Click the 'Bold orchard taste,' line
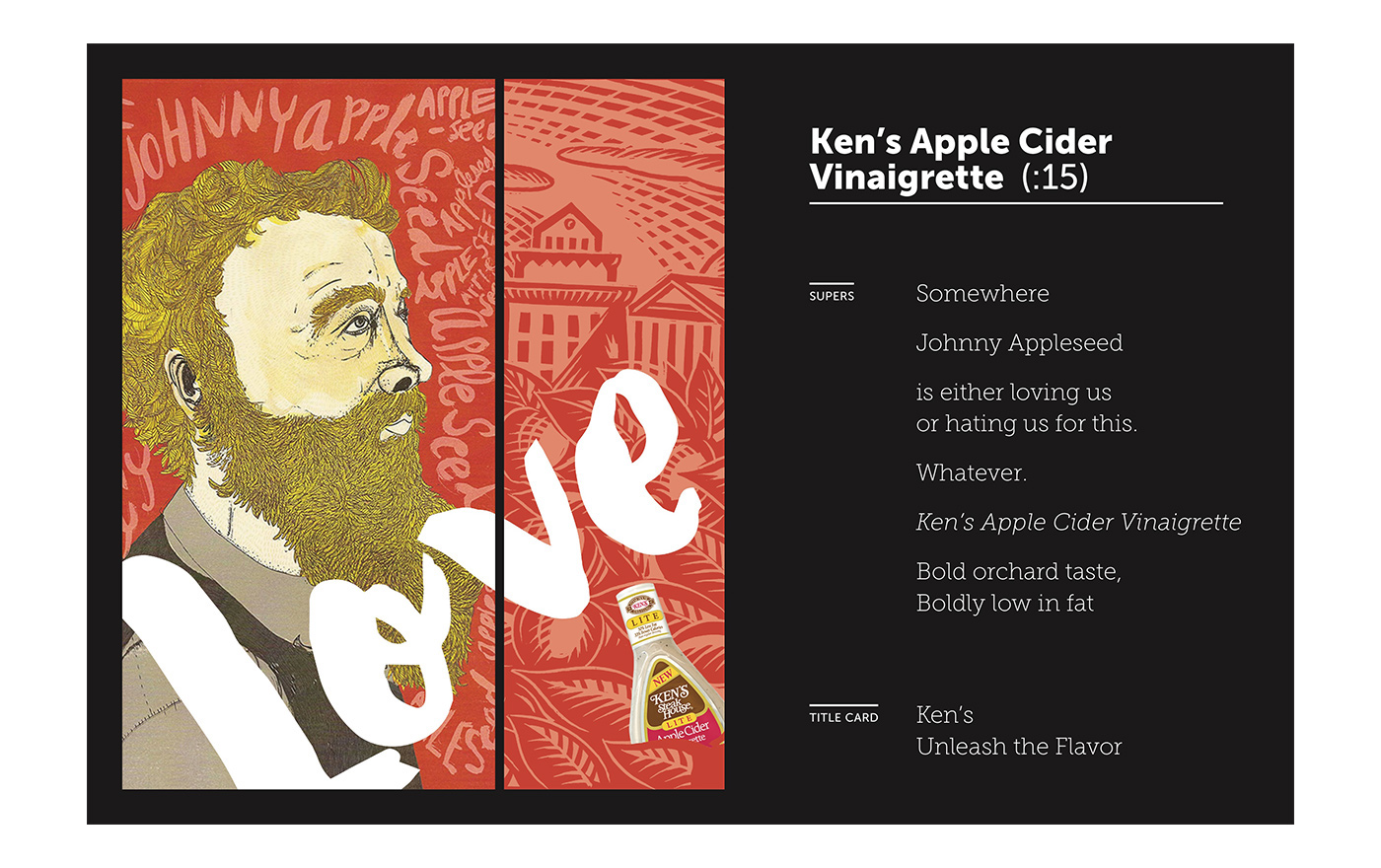The image size is (1381, 868). 1018,572
